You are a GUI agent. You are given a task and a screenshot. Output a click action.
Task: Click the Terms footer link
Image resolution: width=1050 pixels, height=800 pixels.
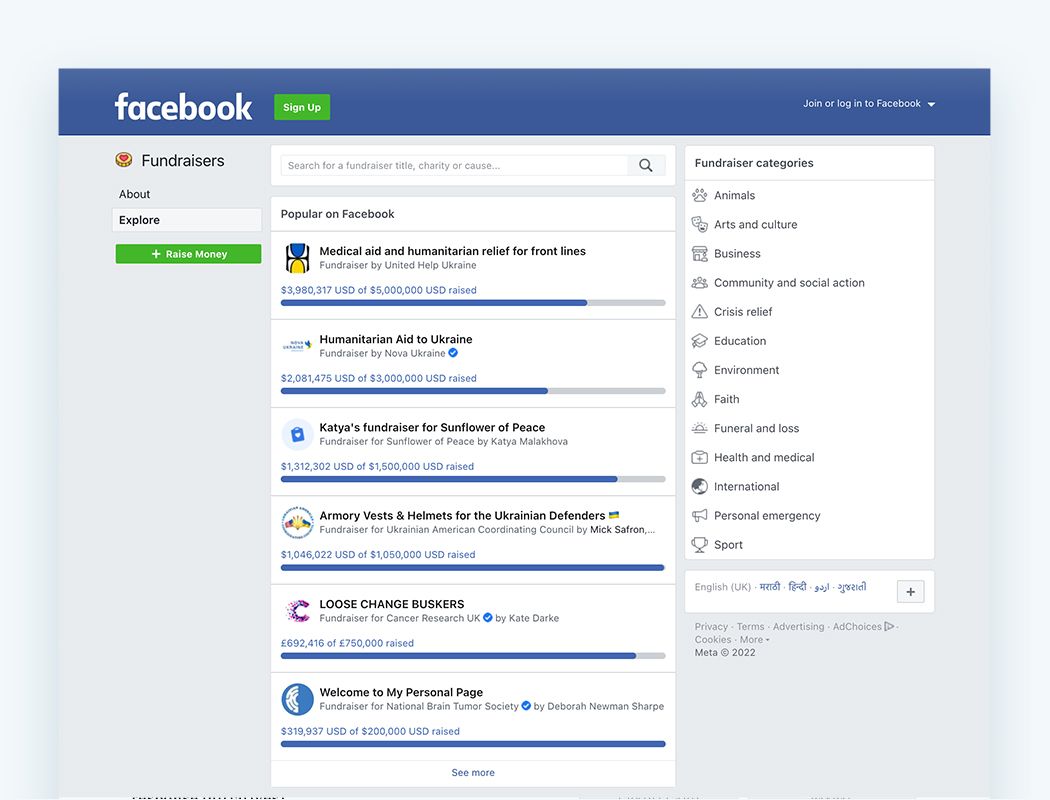pyautogui.click(x=751, y=627)
